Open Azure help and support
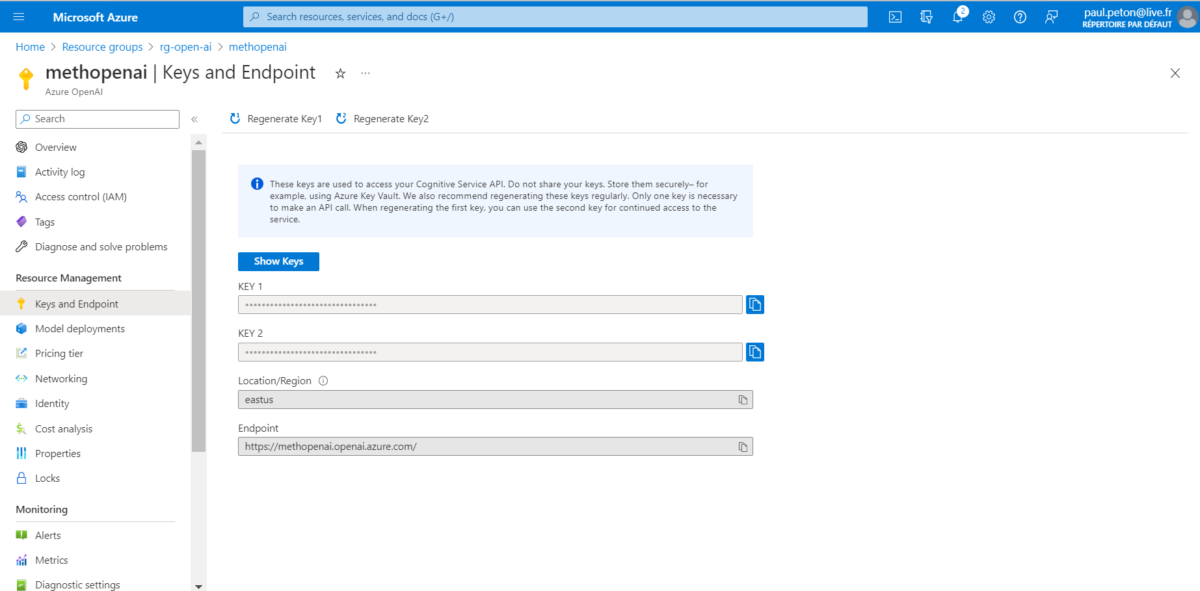The height and width of the screenshot is (591, 1200). [1019, 16]
